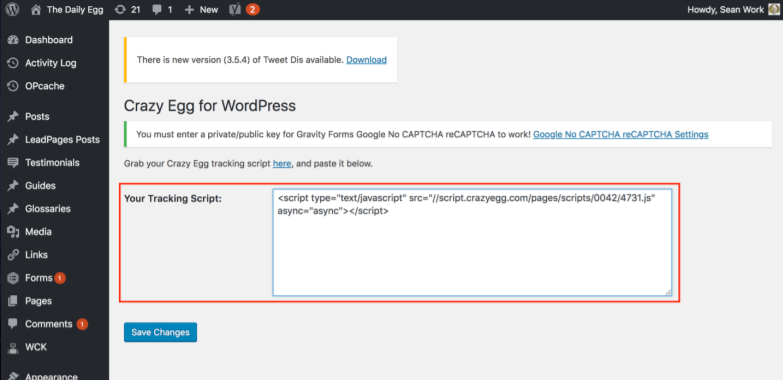Click the Links chain icon
Screen dimensions: 783x380
13,255
